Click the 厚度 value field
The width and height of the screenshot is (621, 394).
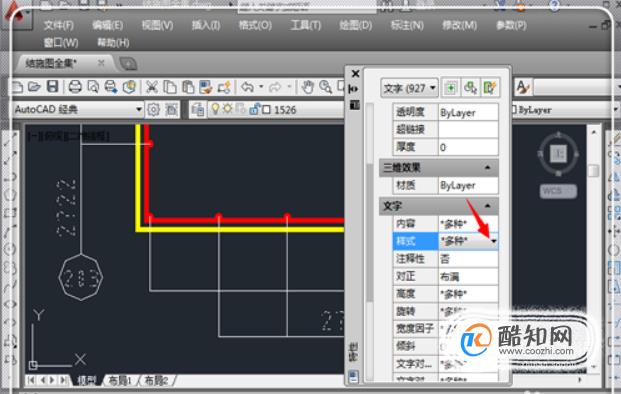[x=468, y=147]
